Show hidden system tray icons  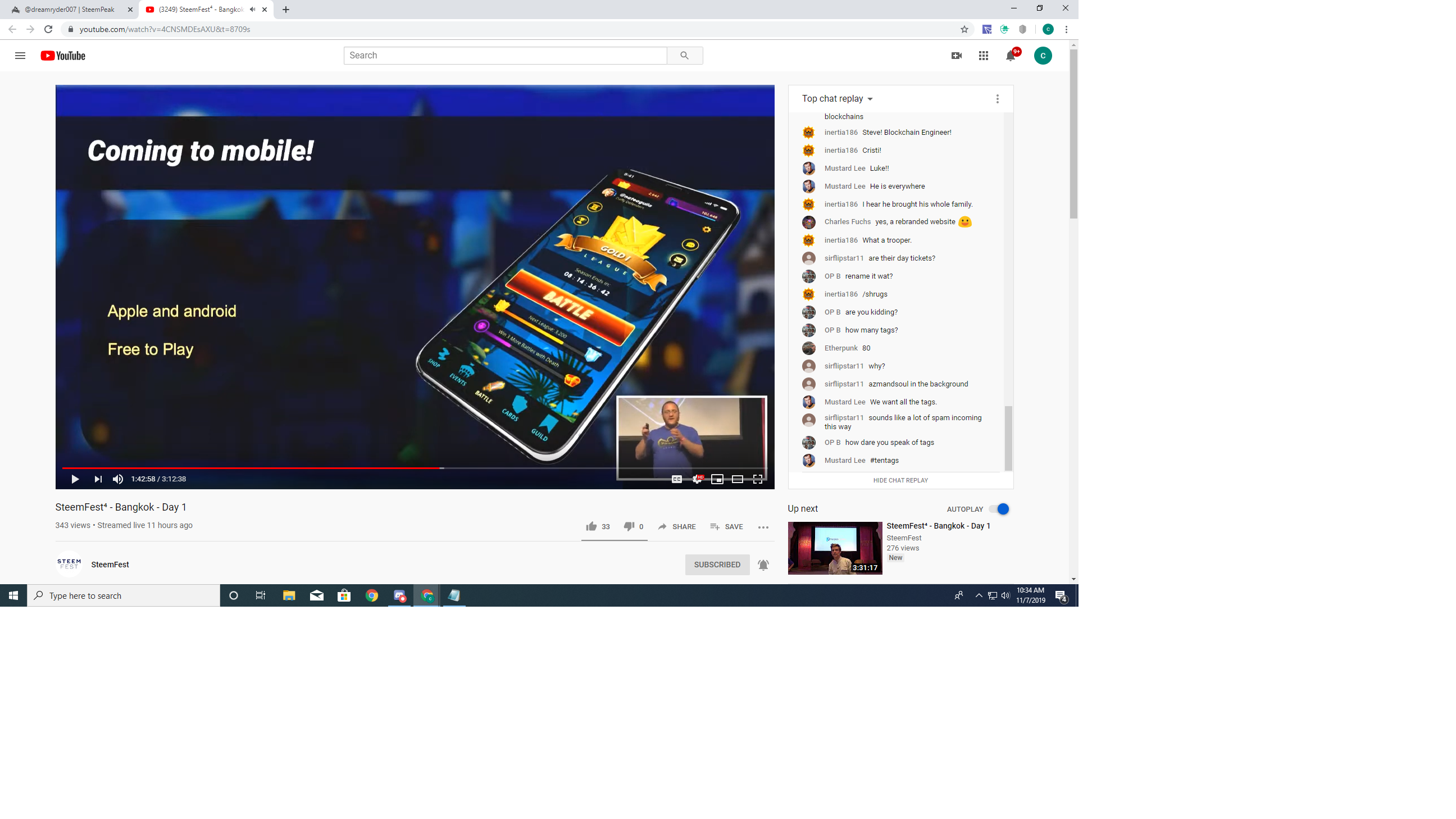coord(979,595)
